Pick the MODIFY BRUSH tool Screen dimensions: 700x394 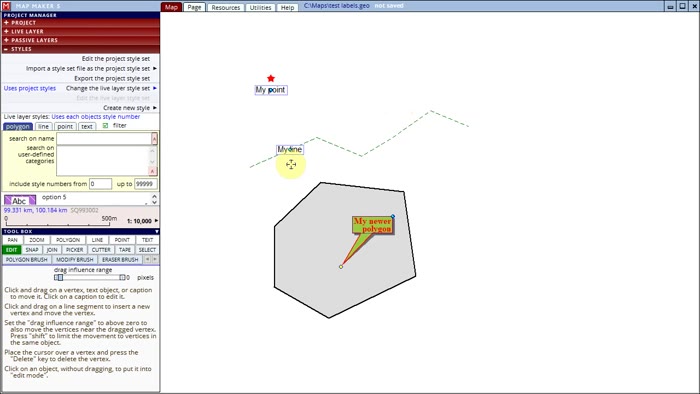click(75, 260)
